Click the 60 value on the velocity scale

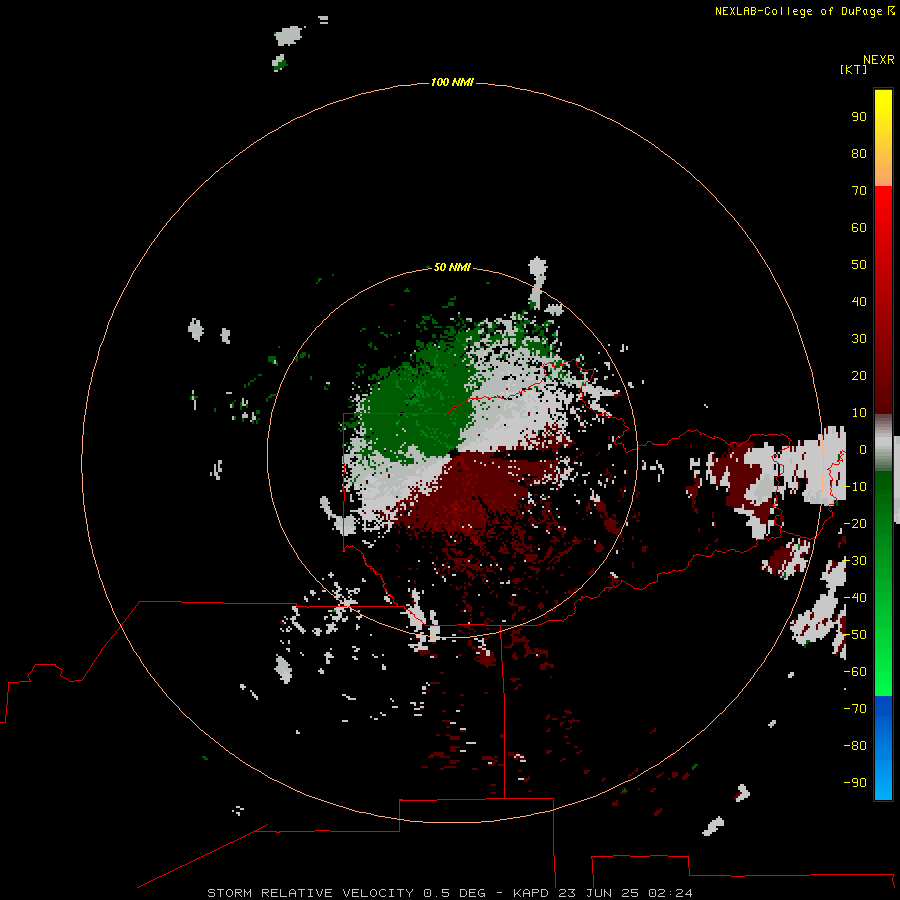click(859, 227)
